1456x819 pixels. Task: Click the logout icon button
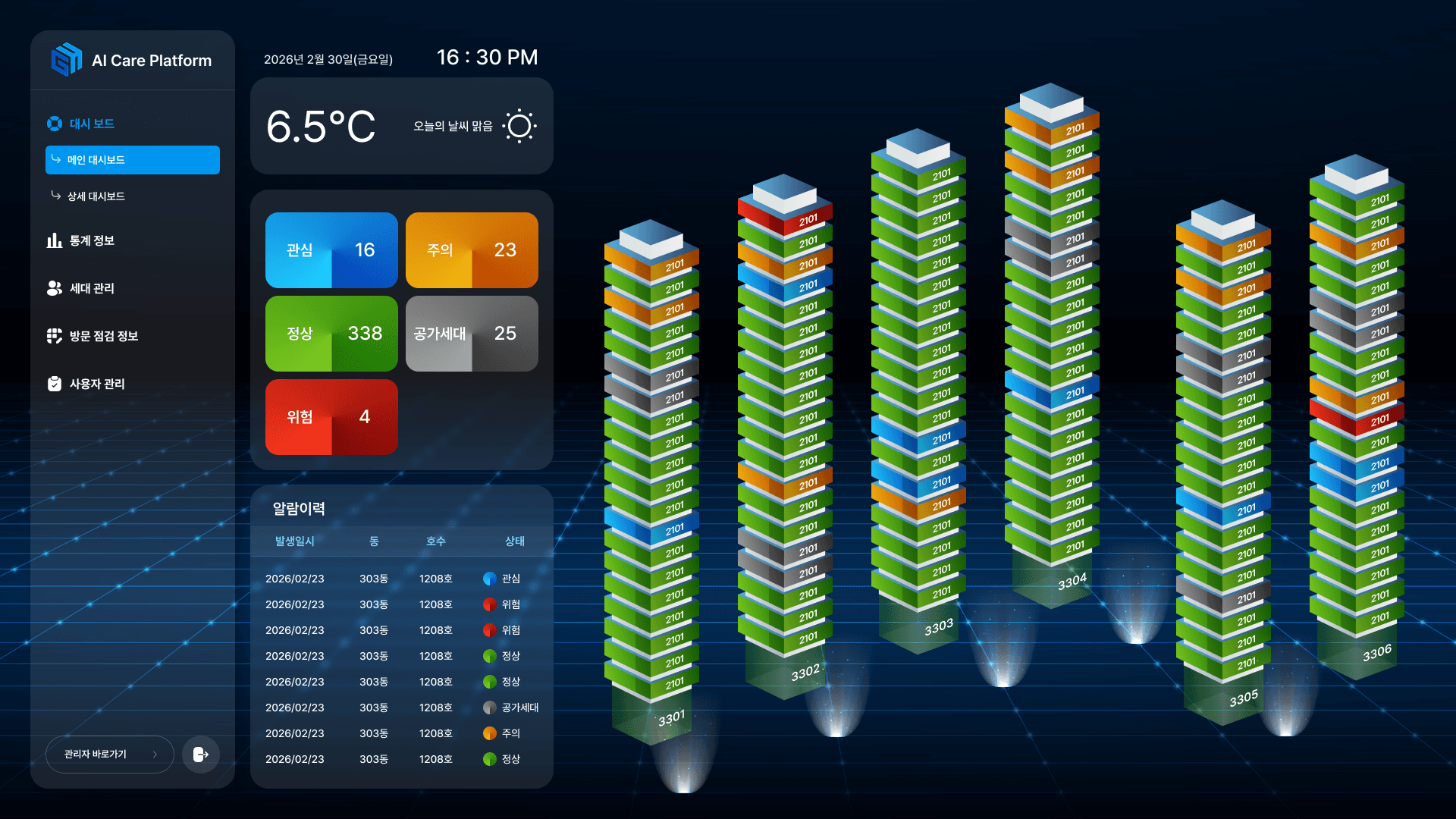[x=201, y=755]
